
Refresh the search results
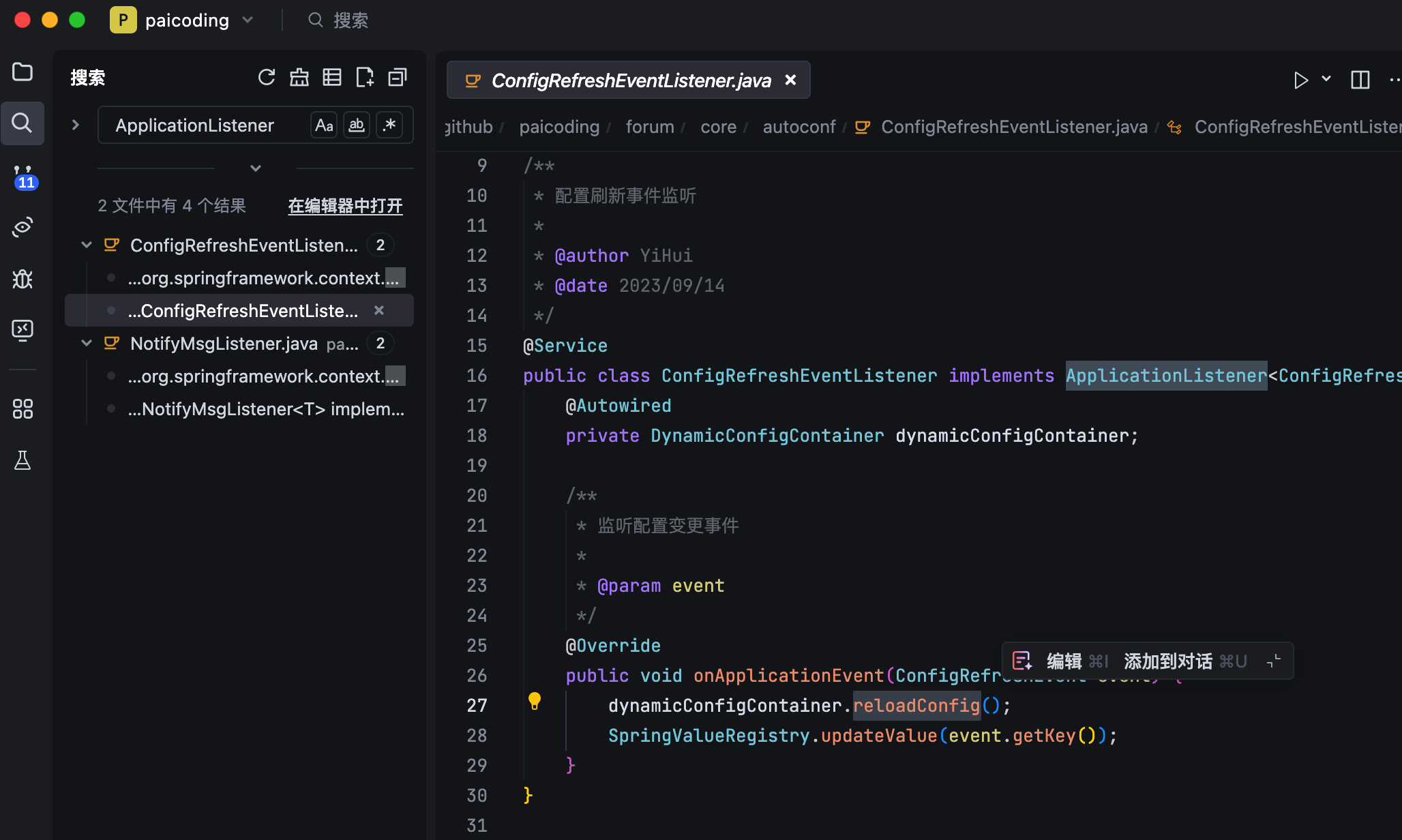coord(267,77)
